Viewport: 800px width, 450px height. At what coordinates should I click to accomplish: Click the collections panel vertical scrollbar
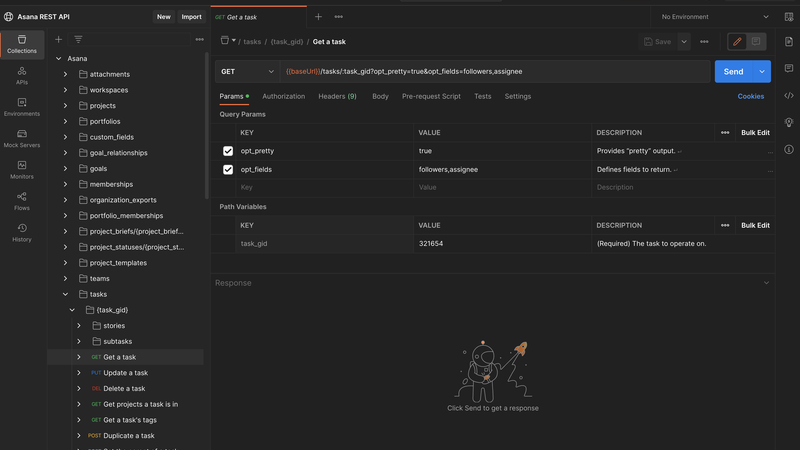[207, 126]
